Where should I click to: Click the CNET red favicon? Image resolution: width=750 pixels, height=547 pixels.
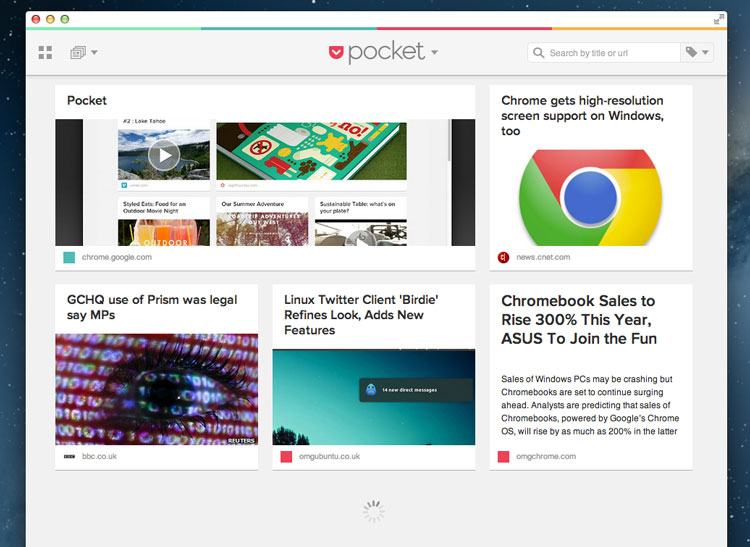503,257
